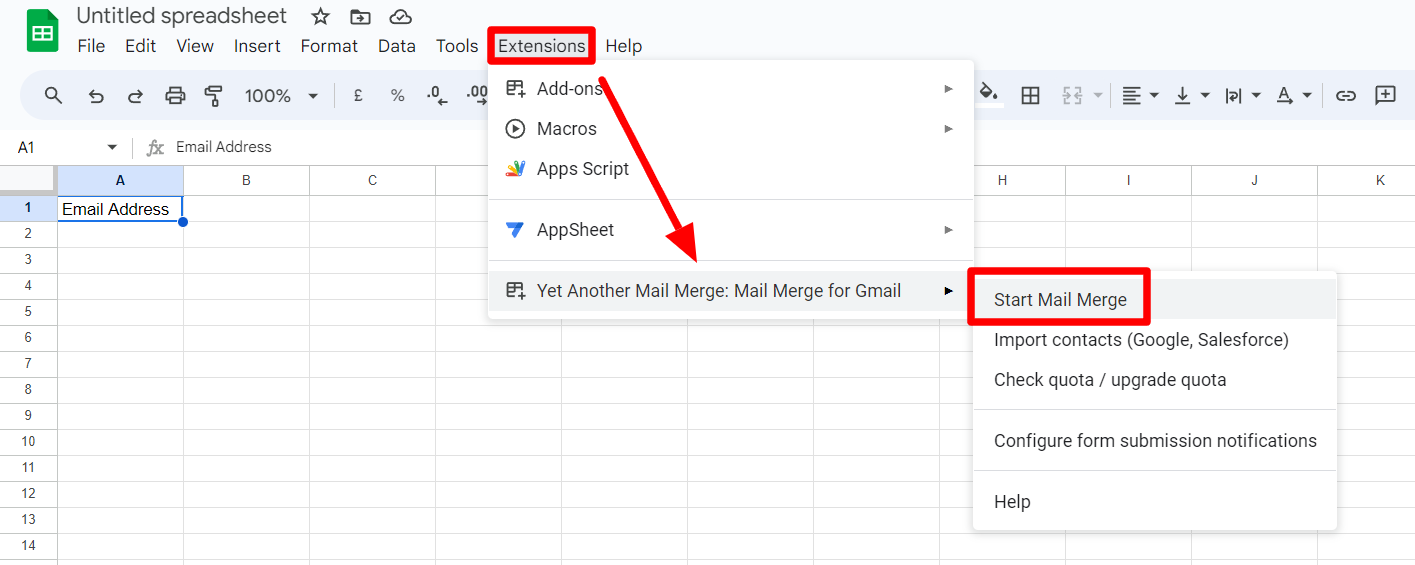The width and height of the screenshot is (1415, 565).
Task: Format as currency with pound icon
Action: [358, 95]
